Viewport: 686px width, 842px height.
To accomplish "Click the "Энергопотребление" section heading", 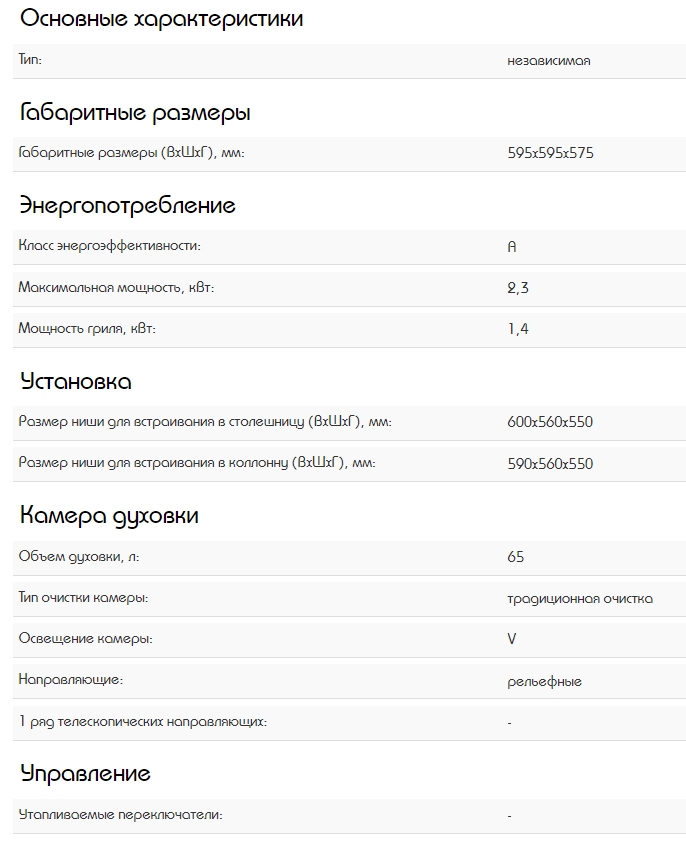I will pos(127,206).
